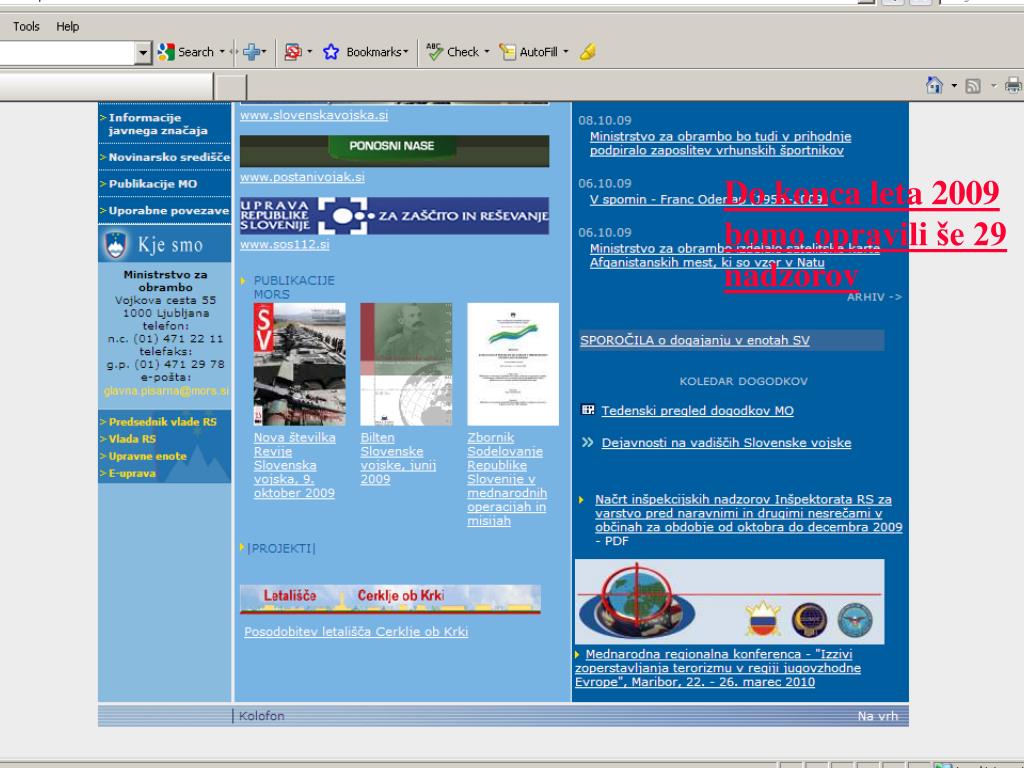The height and width of the screenshot is (768, 1024).
Task: Expand the Check dropdown arrow
Action: tap(487, 52)
